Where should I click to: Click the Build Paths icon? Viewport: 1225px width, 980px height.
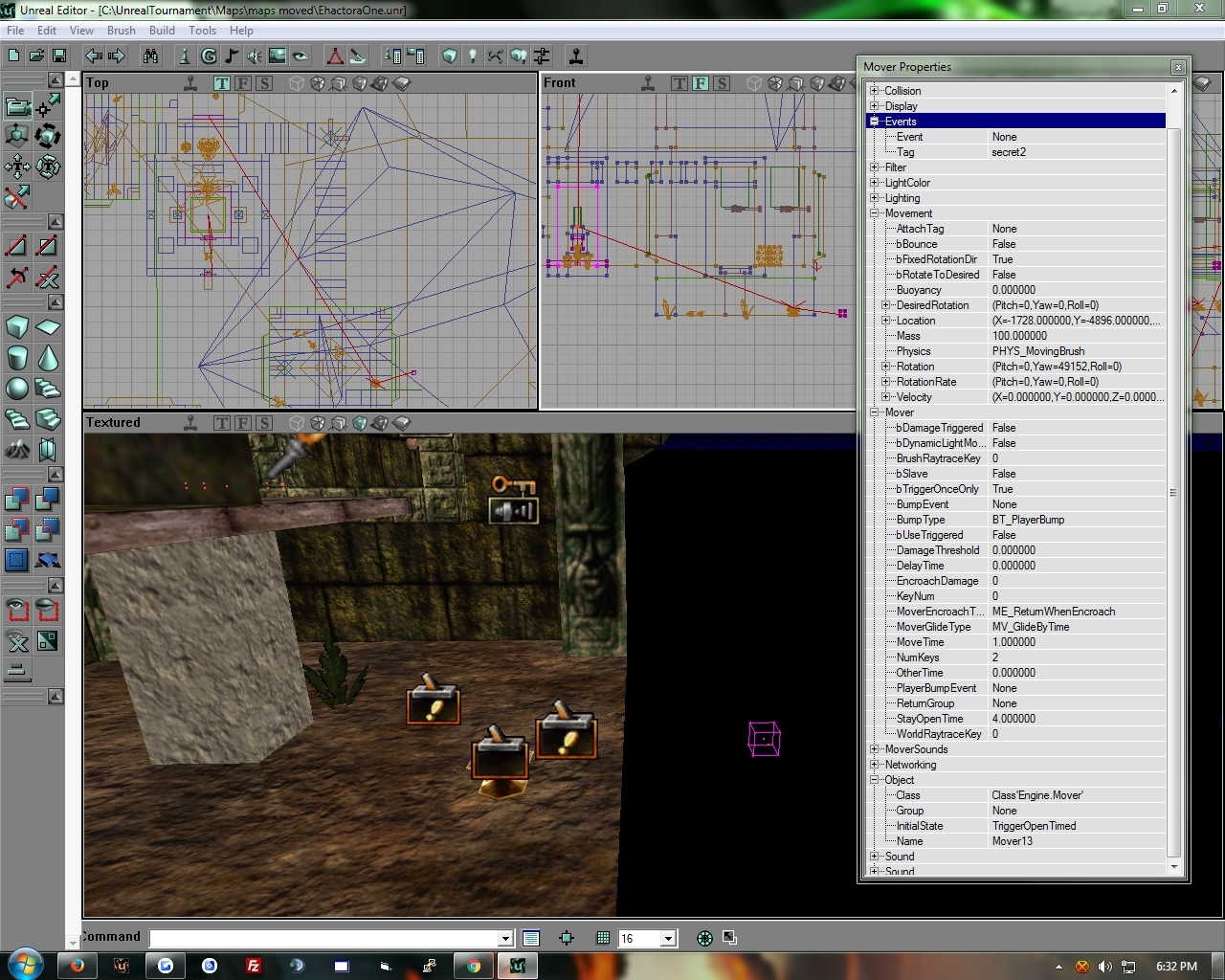[496, 56]
